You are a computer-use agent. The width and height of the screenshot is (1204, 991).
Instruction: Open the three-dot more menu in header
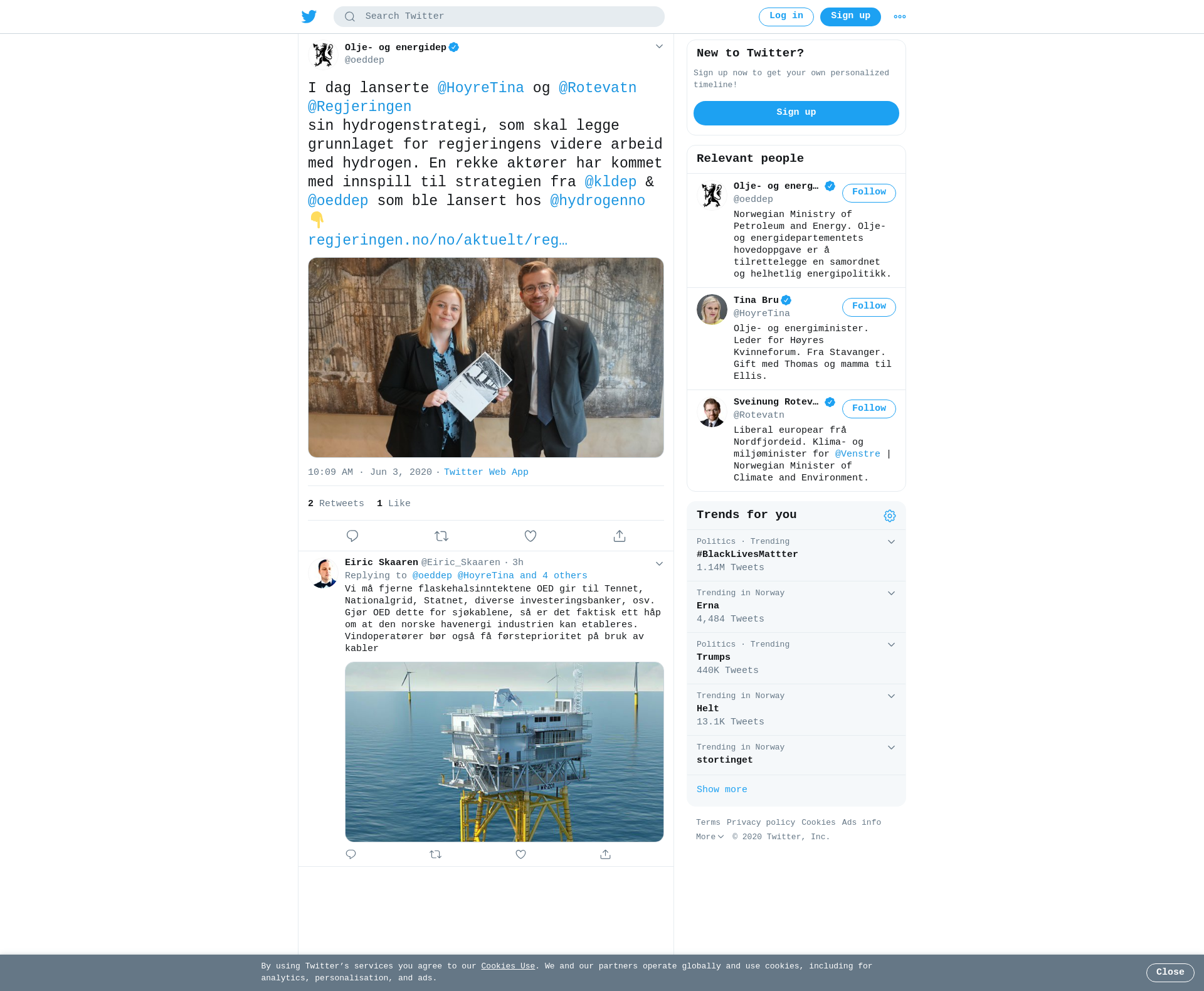click(x=900, y=17)
